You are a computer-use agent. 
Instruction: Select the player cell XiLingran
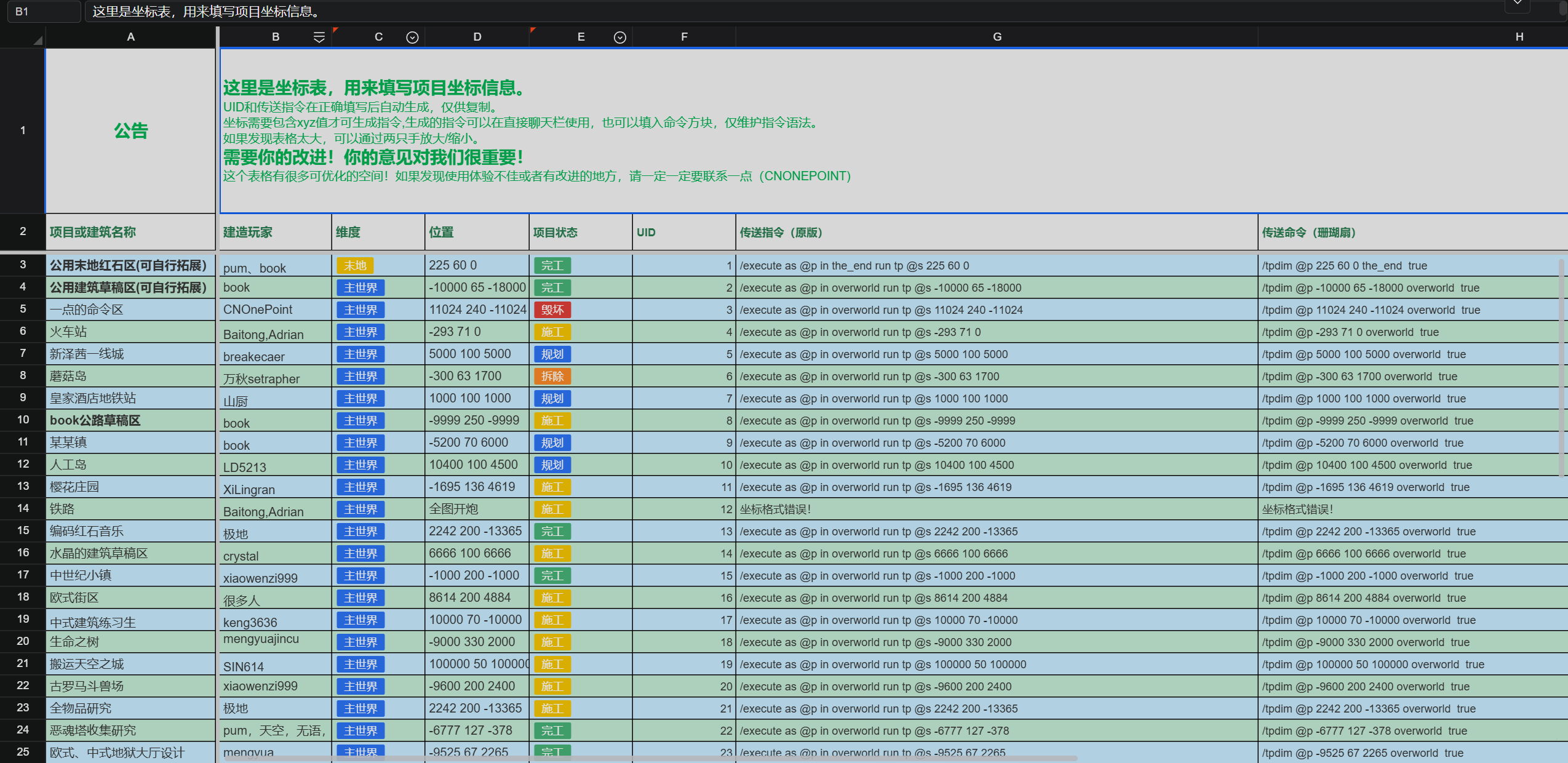point(275,487)
